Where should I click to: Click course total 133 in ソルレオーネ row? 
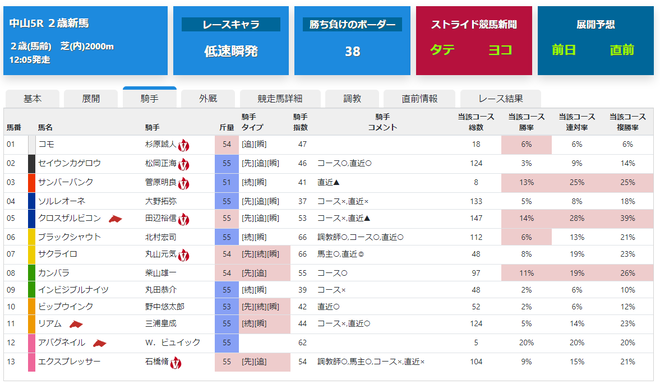tap(476, 201)
